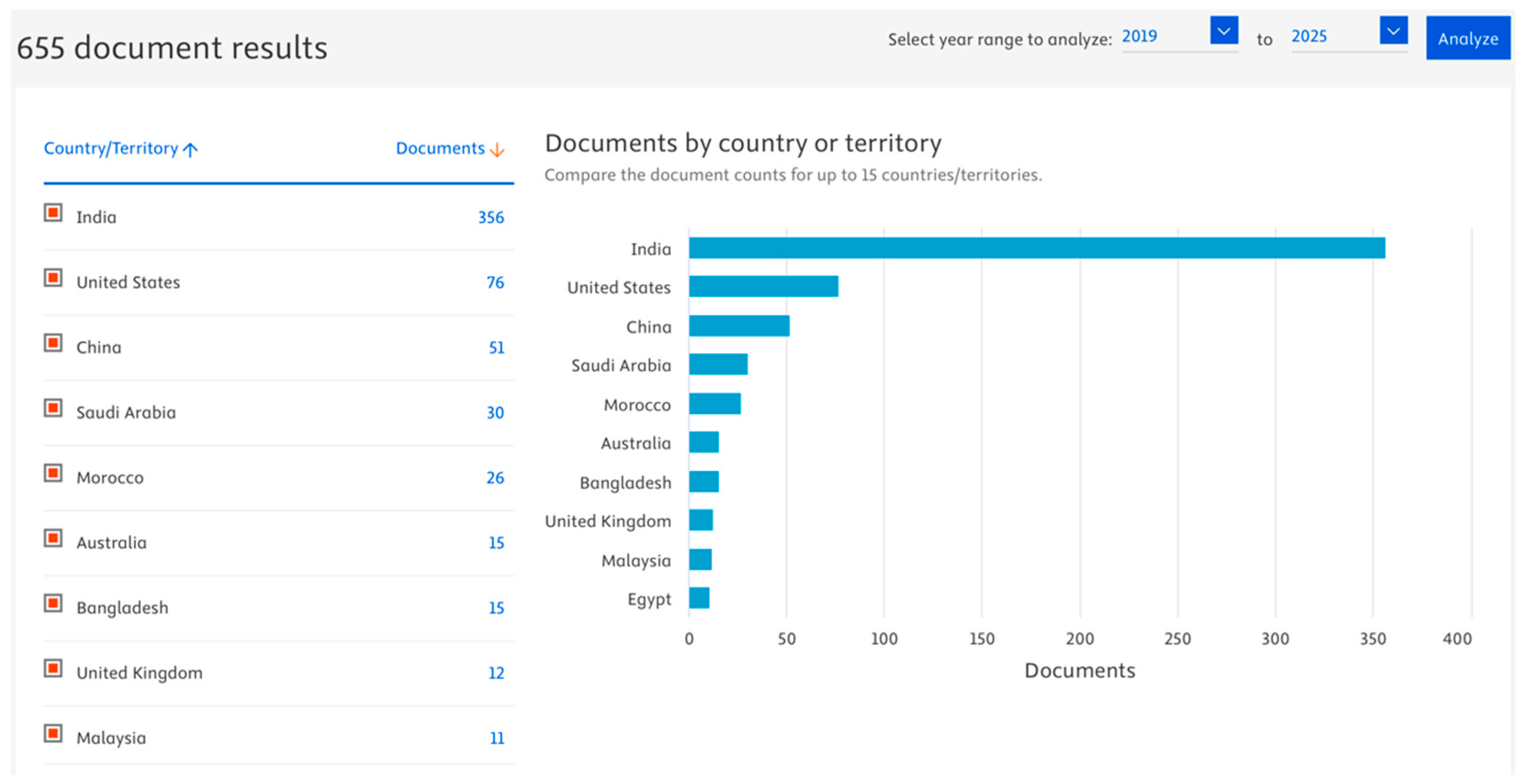Sort by the Documents column header
Viewport: 1527px width, 784px height.
pos(440,148)
